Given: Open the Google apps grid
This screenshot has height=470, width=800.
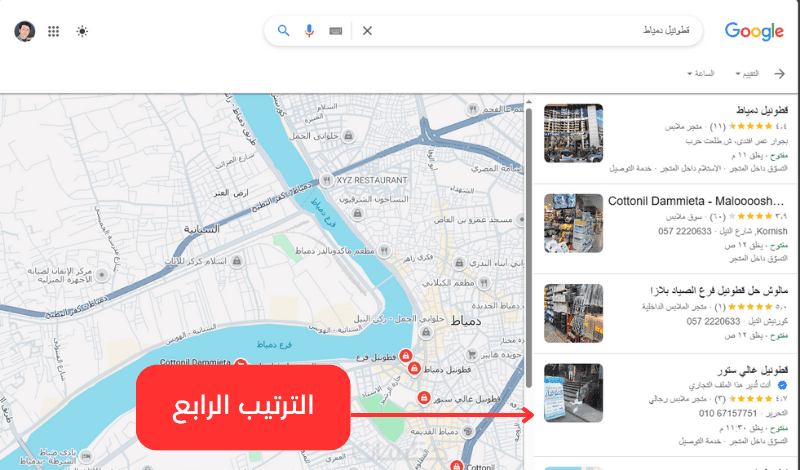Looking at the screenshot, I should click(54, 31).
